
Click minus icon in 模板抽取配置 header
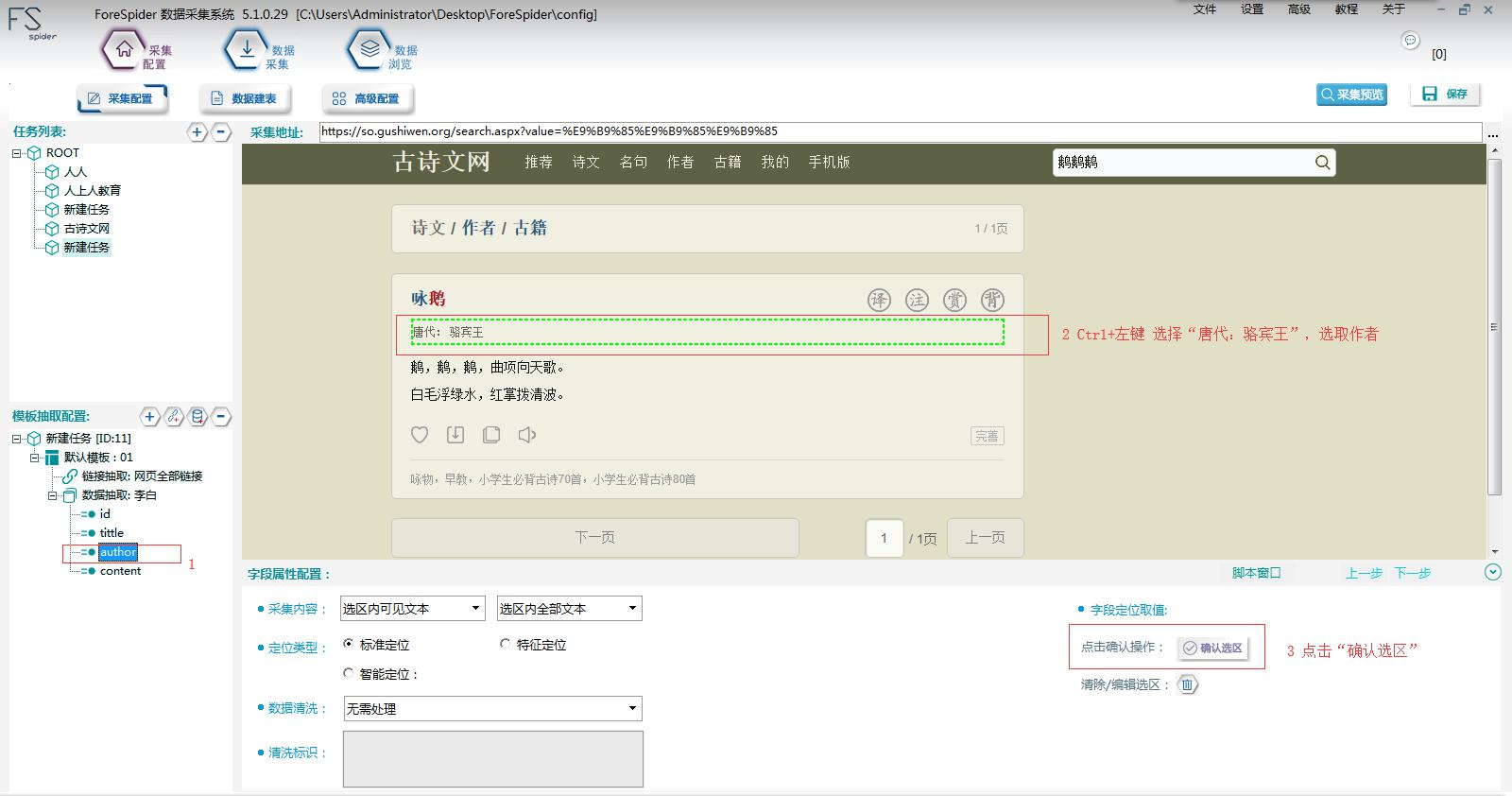pos(221,416)
